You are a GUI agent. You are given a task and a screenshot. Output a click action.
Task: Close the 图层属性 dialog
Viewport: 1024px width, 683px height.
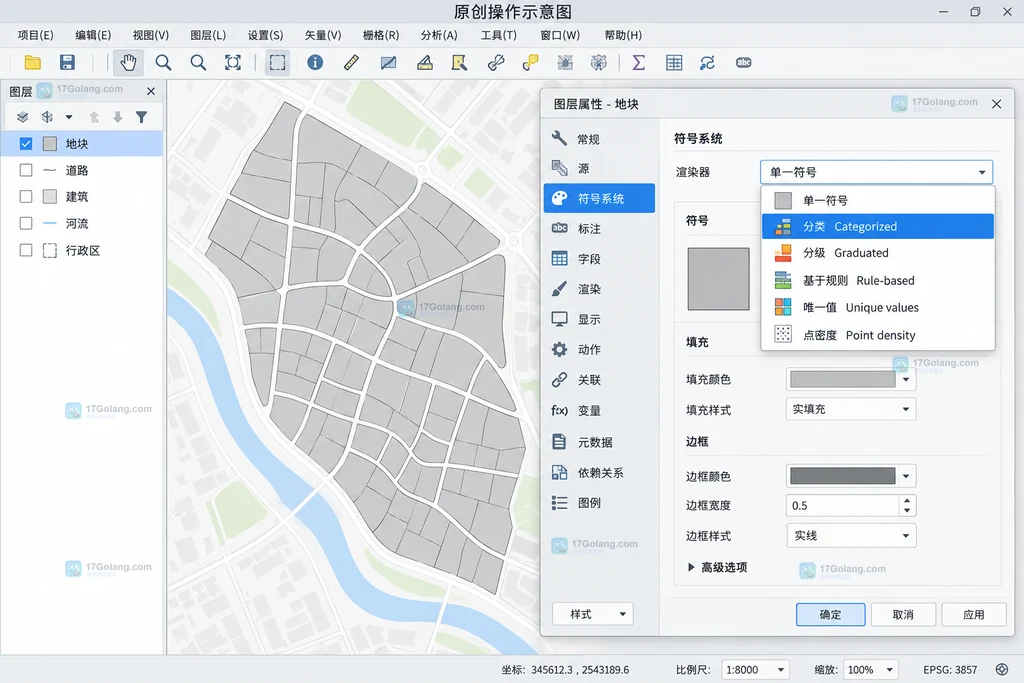(x=997, y=104)
